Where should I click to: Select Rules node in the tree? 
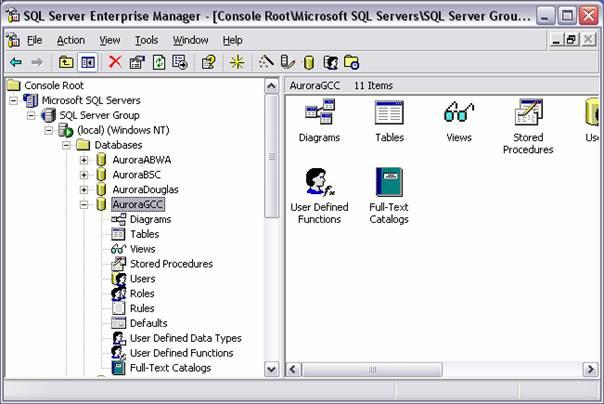pos(142,308)
